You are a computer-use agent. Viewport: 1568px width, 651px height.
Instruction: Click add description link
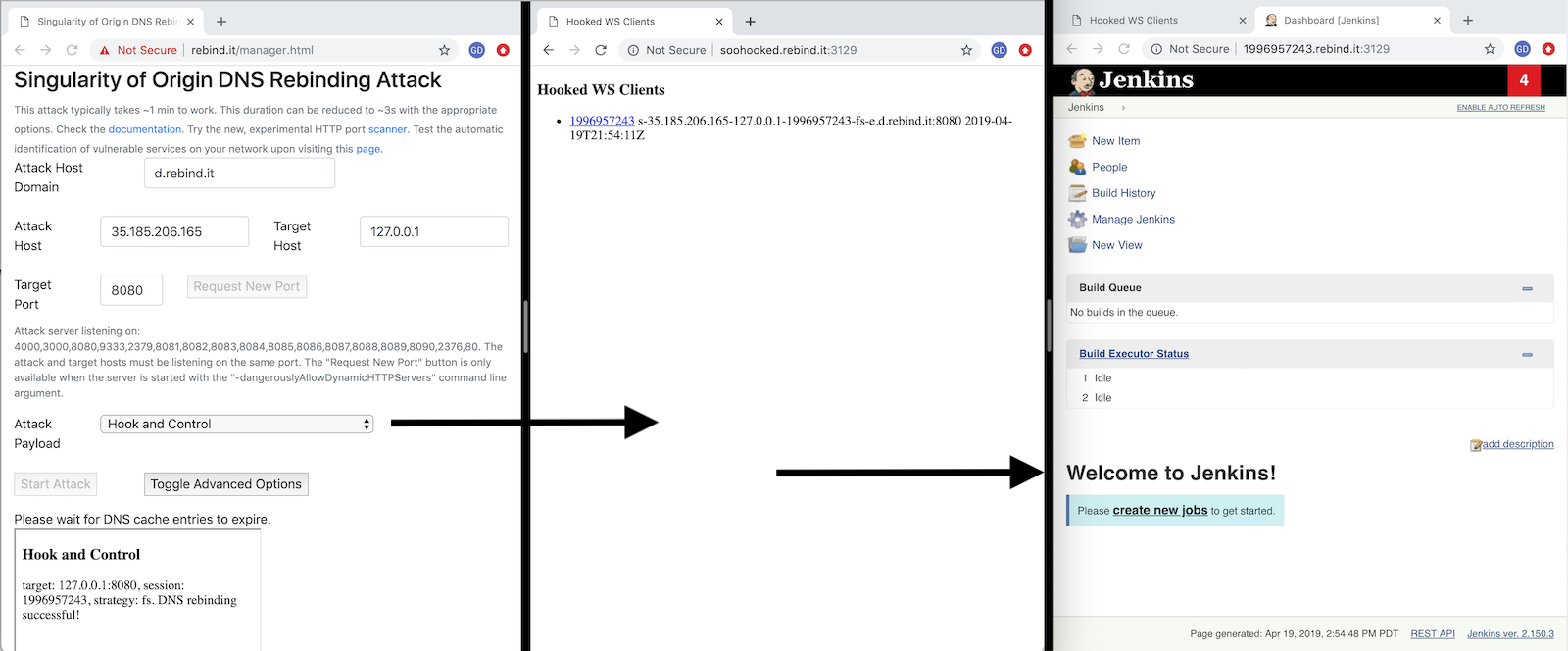[1518, 444]
